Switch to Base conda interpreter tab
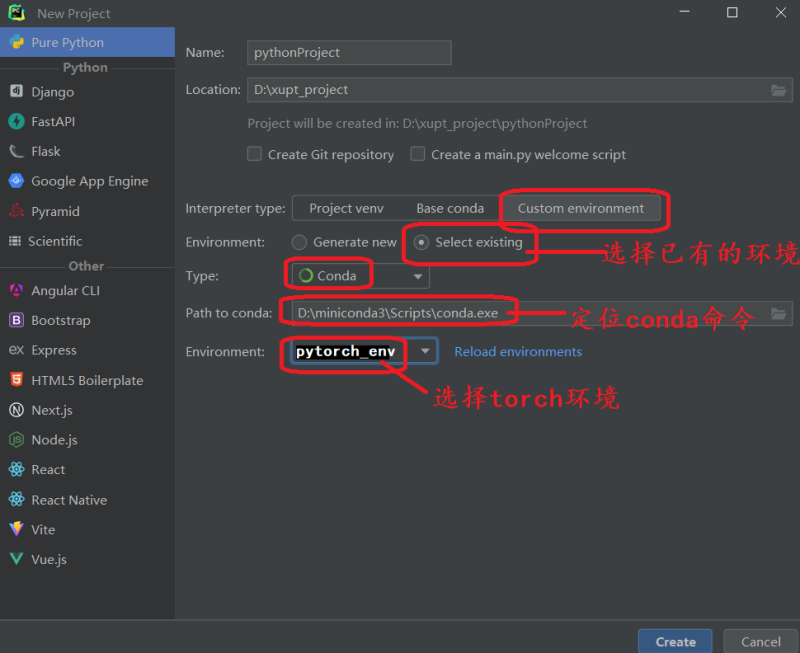This screenshot has width=800, height=653. point(449,208)
